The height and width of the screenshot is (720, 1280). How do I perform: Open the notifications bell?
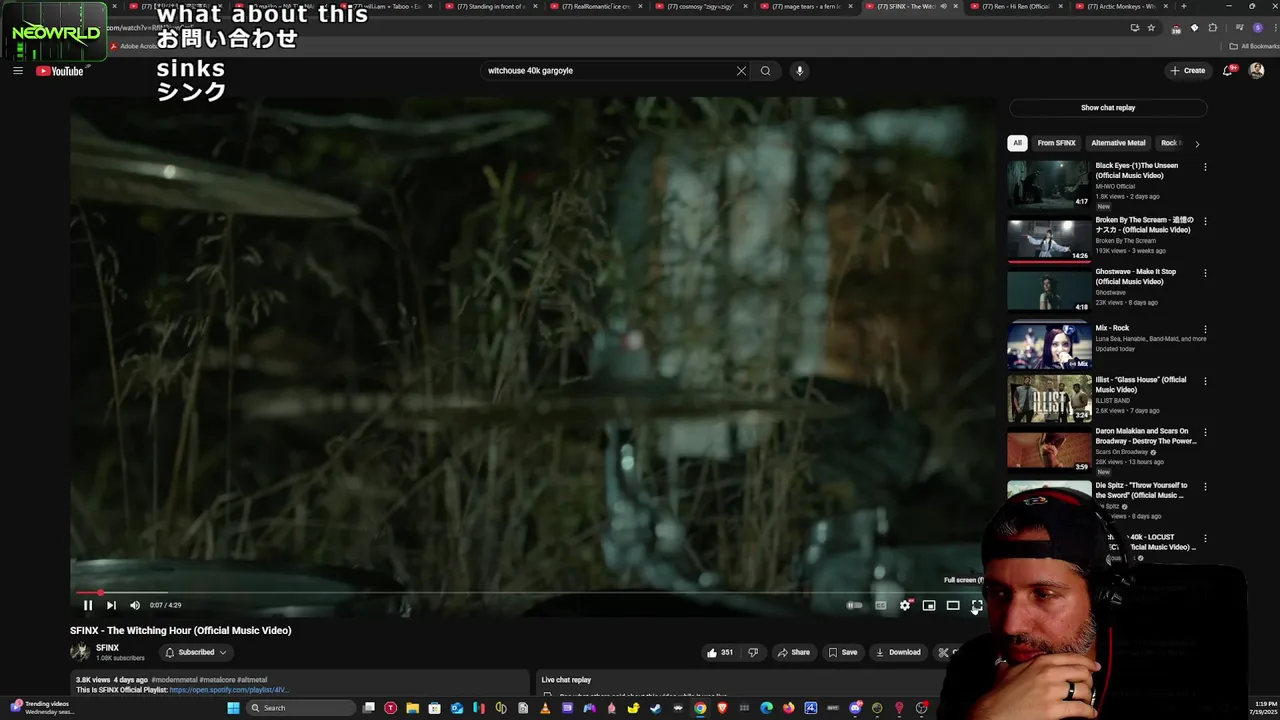pyautogui.click(x=1228, y=71)
